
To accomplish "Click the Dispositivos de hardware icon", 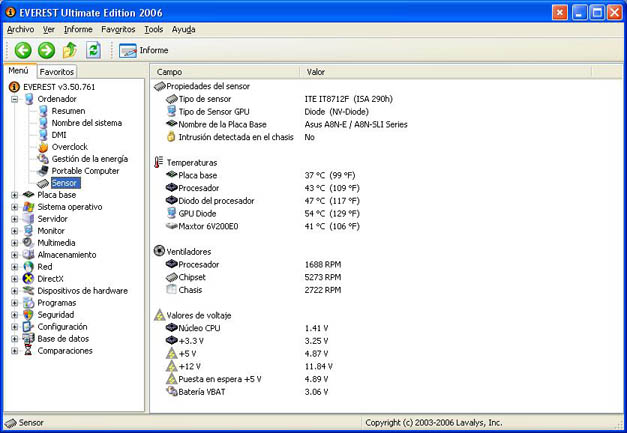I will 28,291.
